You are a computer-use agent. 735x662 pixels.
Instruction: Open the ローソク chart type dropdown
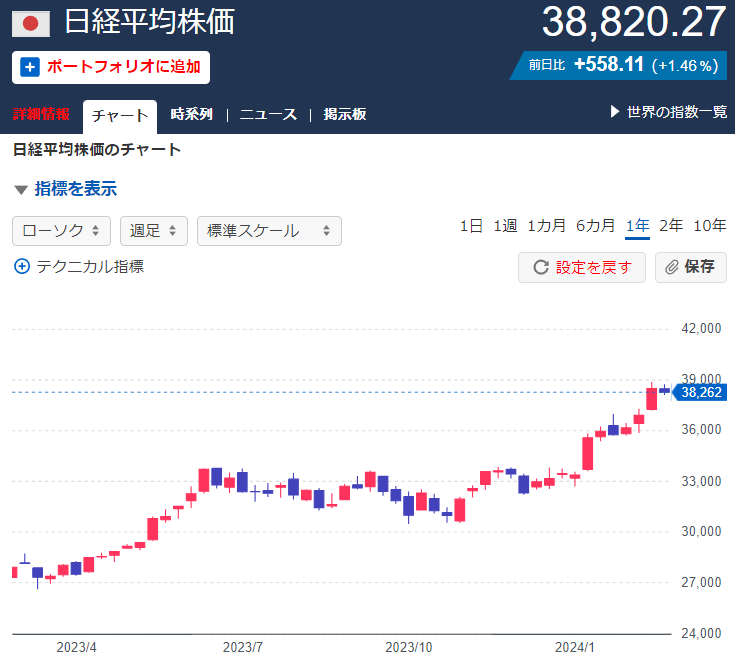click(x=61, y=231)
